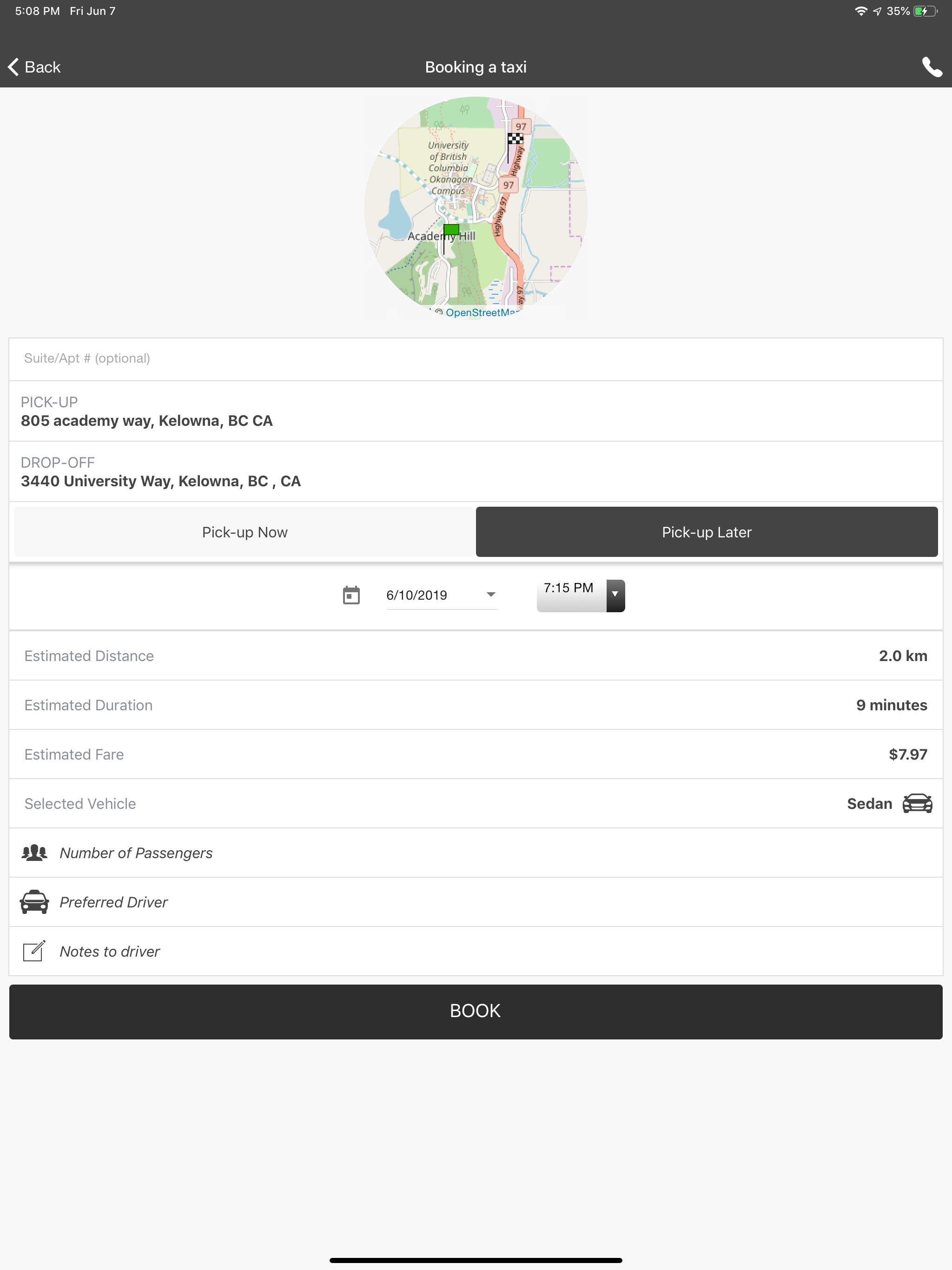Open the 6/10/2019 date dropdown
Screen dimensions: 952x1270
point(442,595)
